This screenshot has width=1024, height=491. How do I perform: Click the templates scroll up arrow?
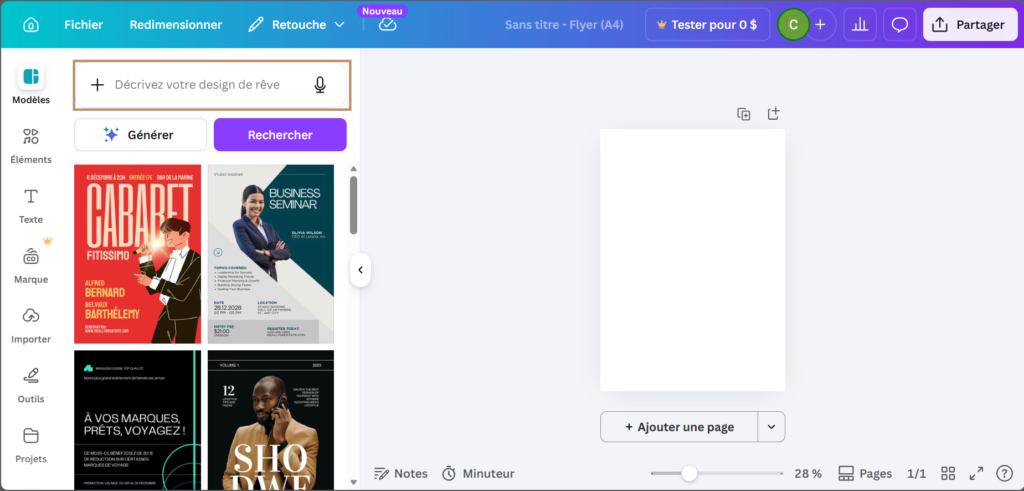point(354,169)
